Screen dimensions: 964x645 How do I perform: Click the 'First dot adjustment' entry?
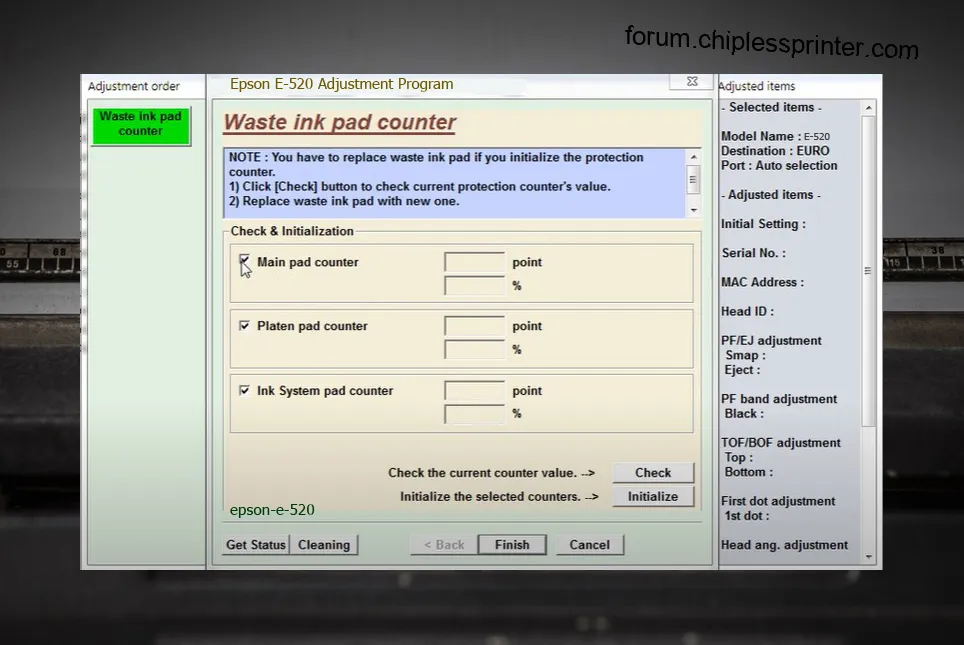[778, 501]
